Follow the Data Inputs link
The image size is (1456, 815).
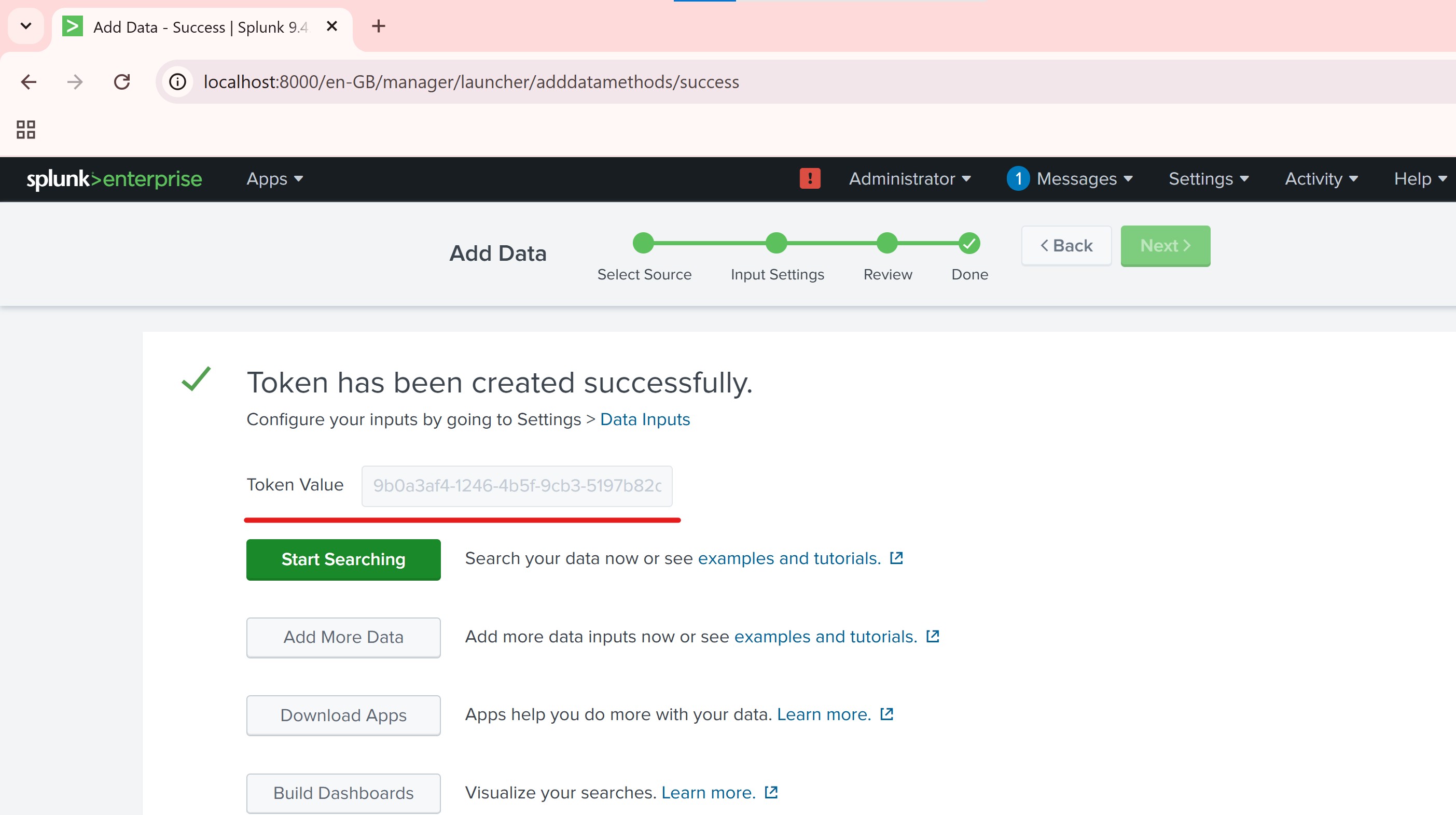[644, 419]
